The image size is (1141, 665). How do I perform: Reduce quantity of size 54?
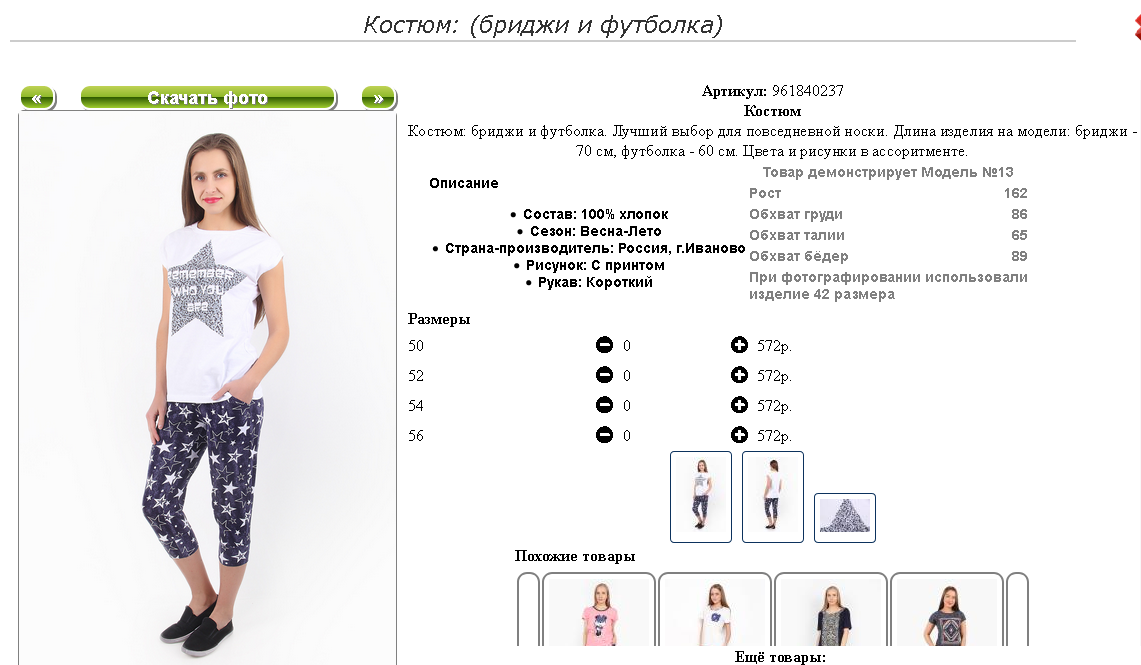point(604,405)
